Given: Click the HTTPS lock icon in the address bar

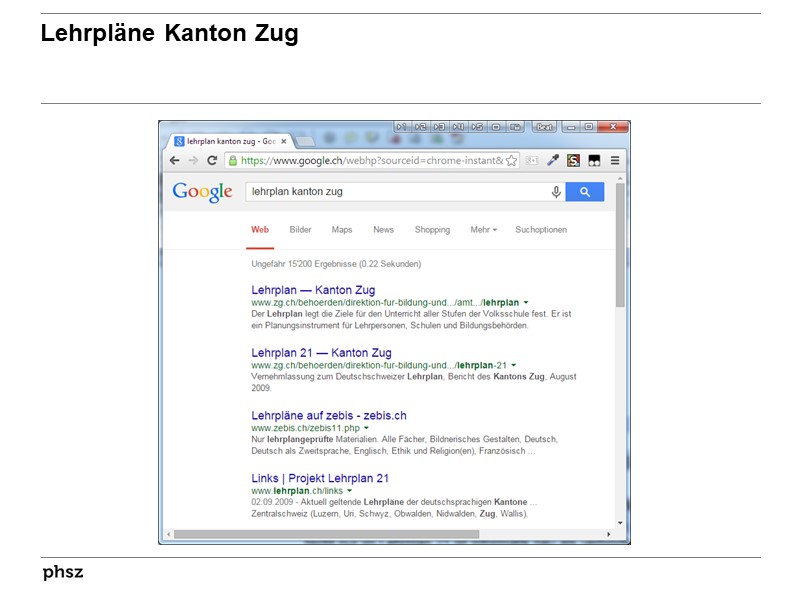Looking at the screenshot, I should click(x=233, y=160).
